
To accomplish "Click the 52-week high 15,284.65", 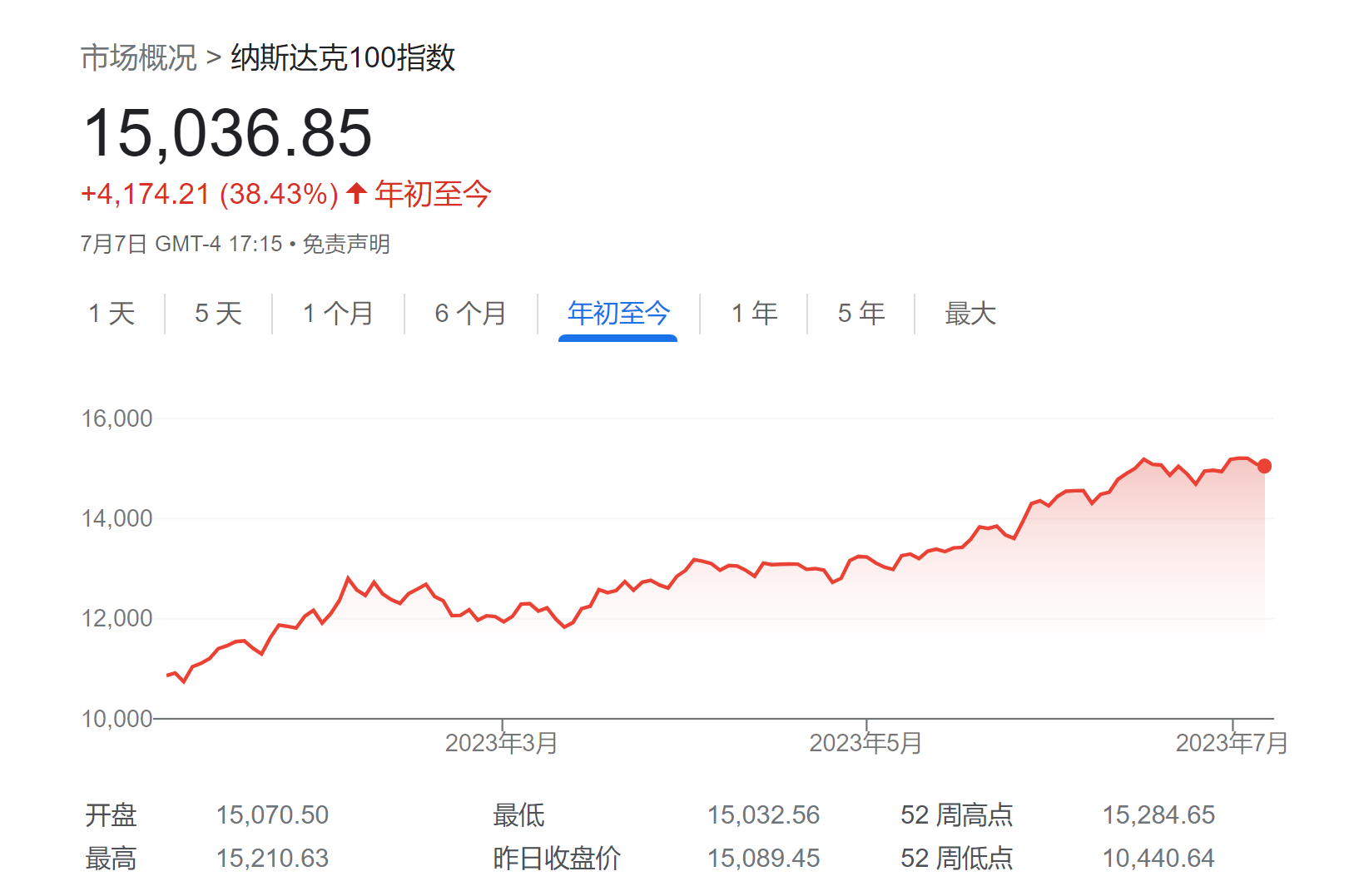I will 1158,814.
